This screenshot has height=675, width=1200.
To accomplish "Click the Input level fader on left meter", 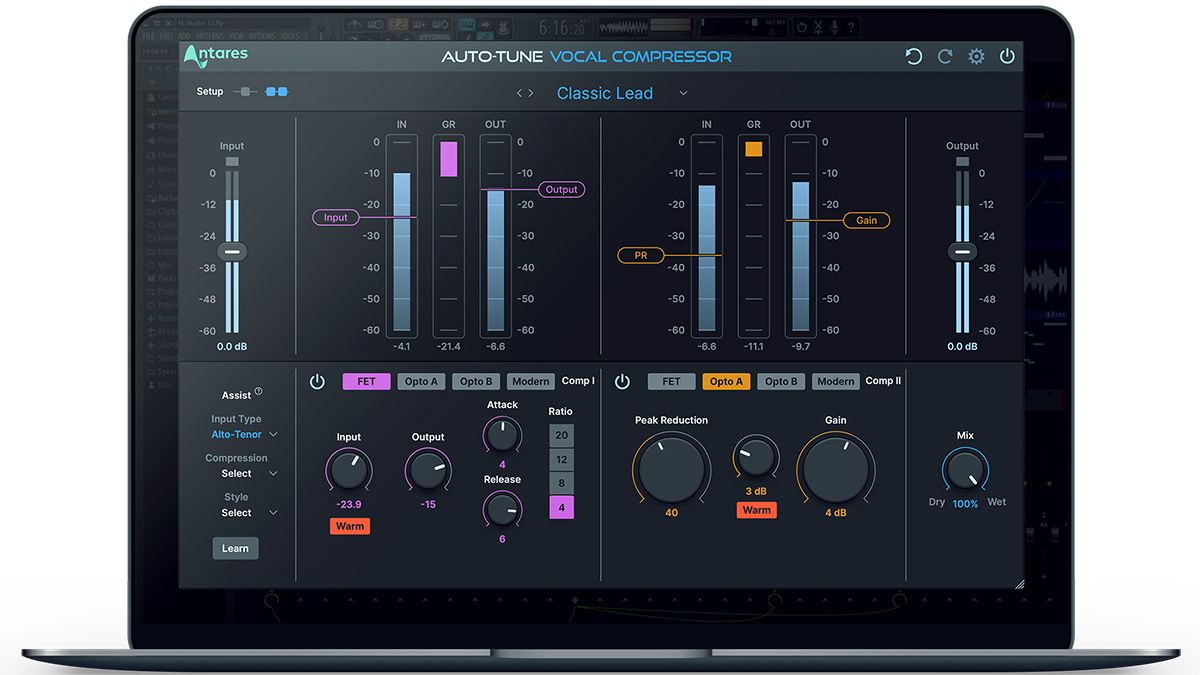I will pos(232,251).
